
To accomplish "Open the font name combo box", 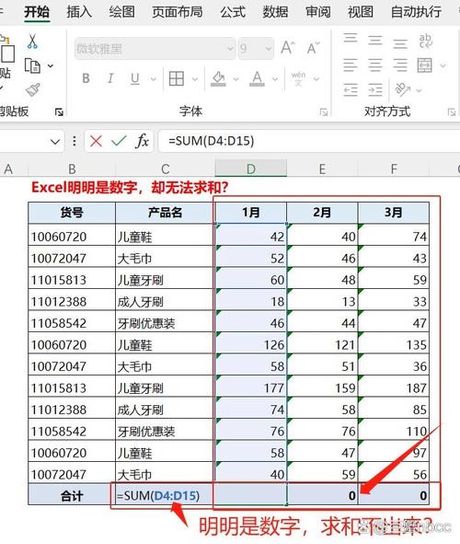I will point(155,49).
